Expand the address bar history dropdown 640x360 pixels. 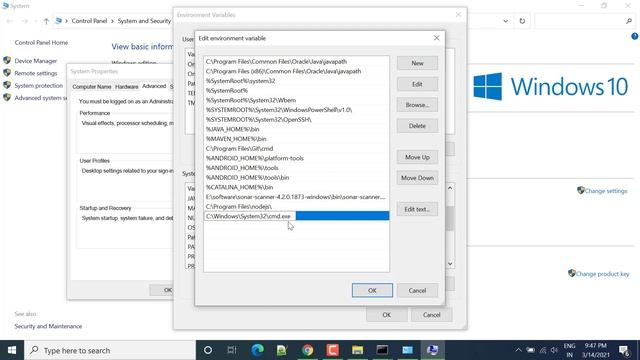pos(506,21)
